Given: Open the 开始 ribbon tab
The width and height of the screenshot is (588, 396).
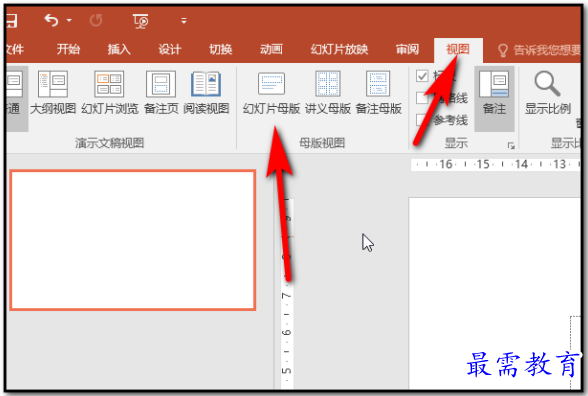Looking at the screenshot, I should tap(68, 49).
